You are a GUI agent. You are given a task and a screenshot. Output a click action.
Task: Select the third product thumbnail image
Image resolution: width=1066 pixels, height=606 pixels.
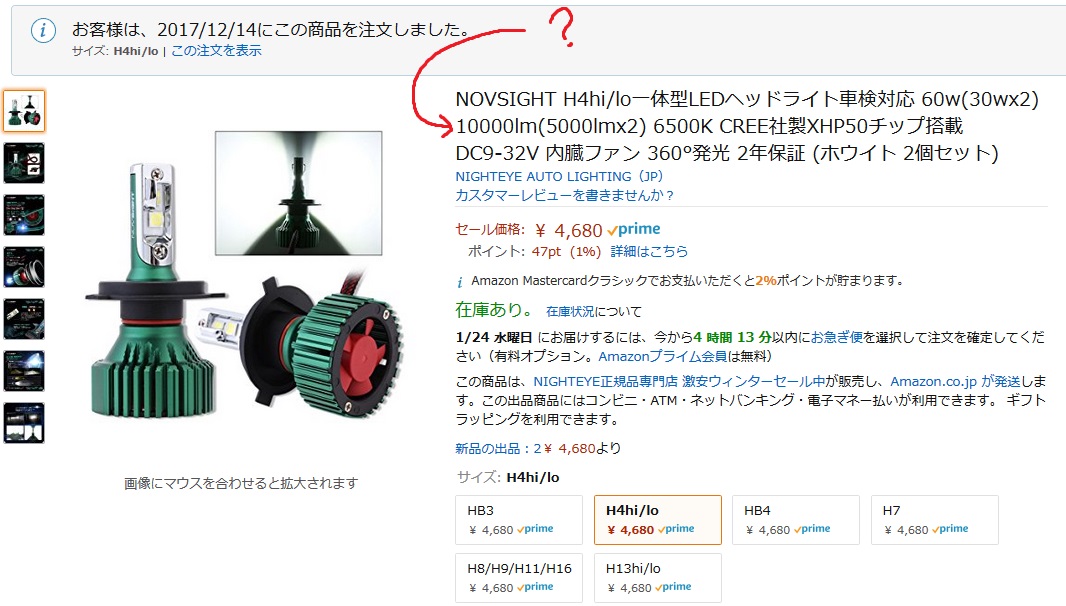[x=24, y=215]
